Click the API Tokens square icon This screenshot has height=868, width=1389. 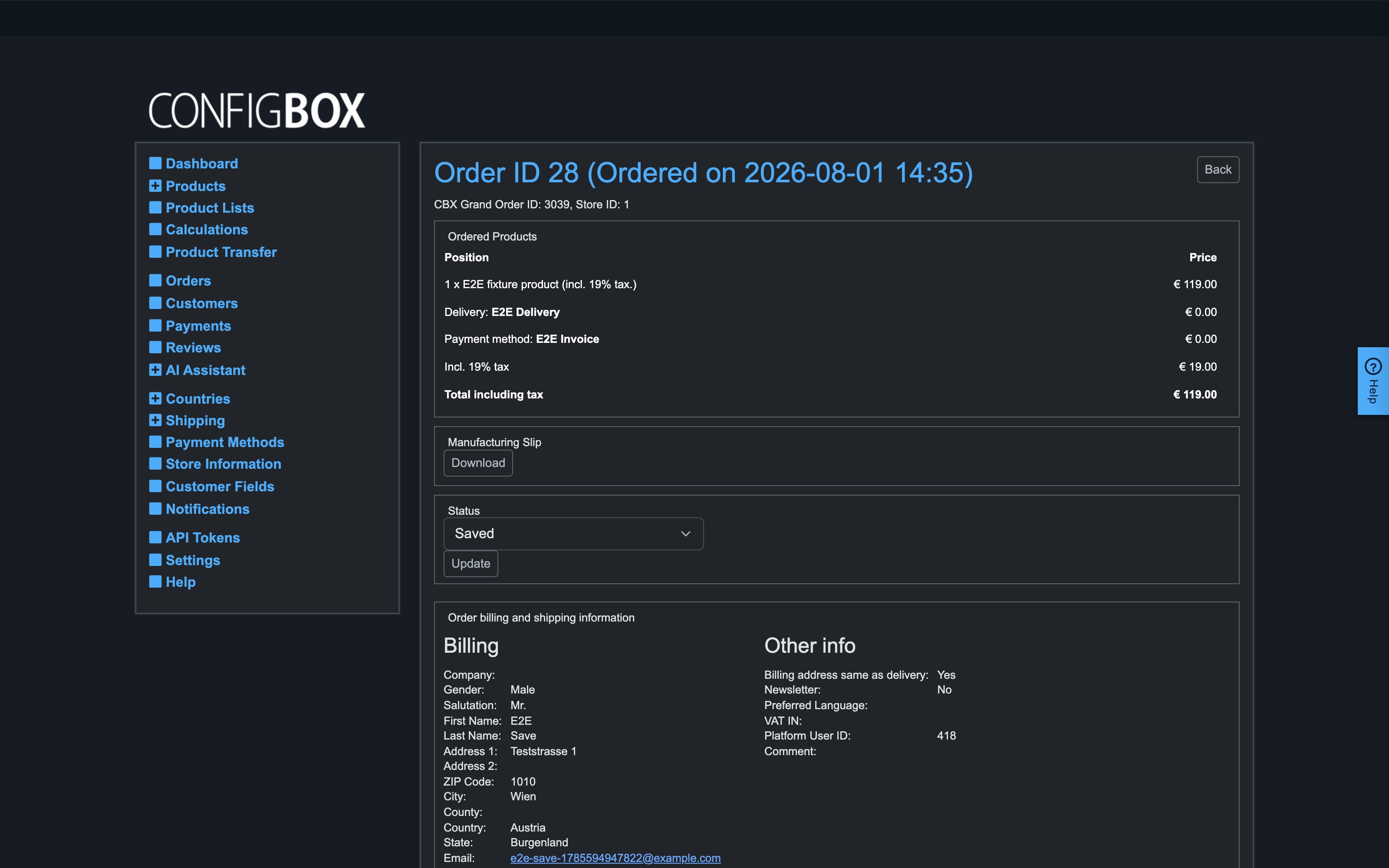pyautogui.click(x=155, y=537)
